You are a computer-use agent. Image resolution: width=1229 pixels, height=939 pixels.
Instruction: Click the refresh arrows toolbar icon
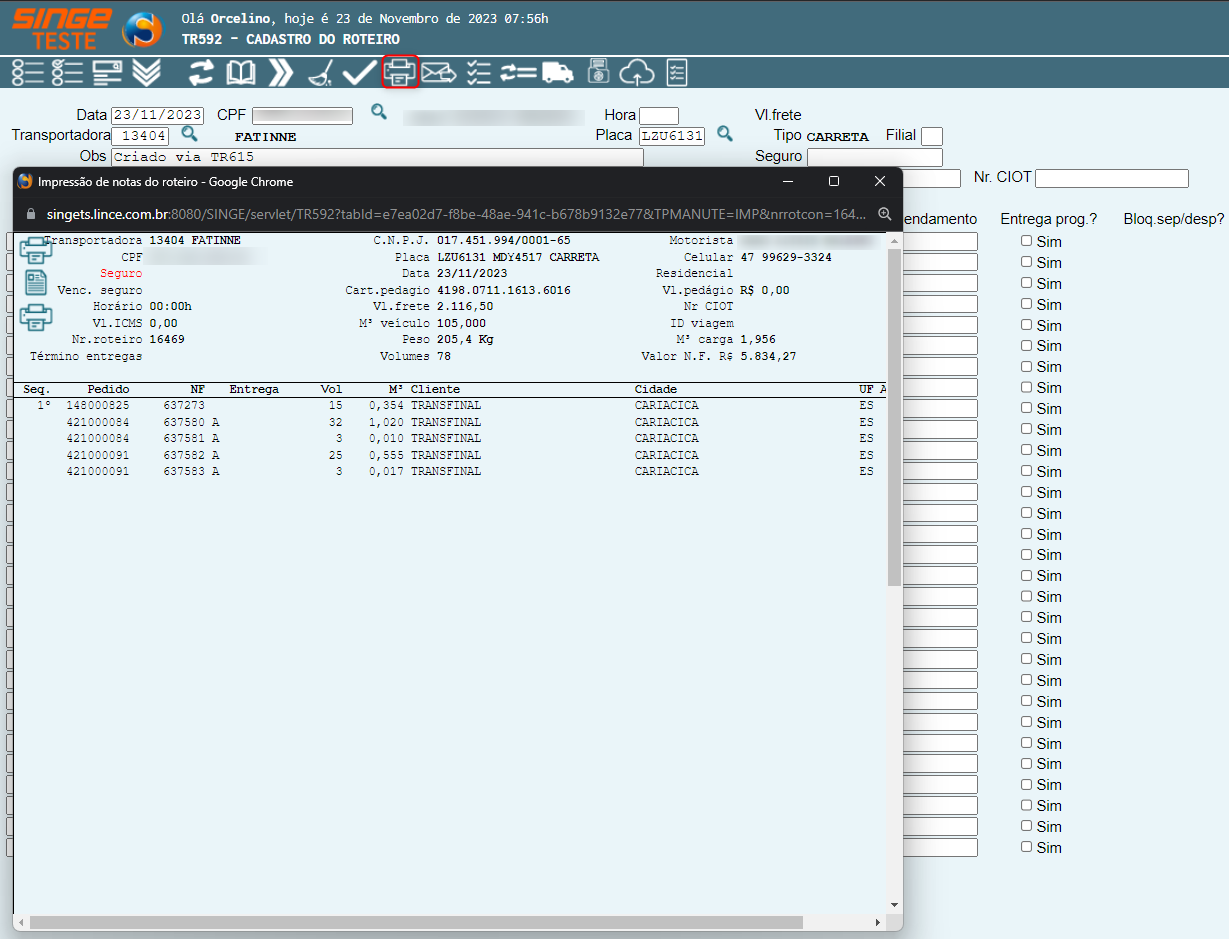[x=202, y=72]
